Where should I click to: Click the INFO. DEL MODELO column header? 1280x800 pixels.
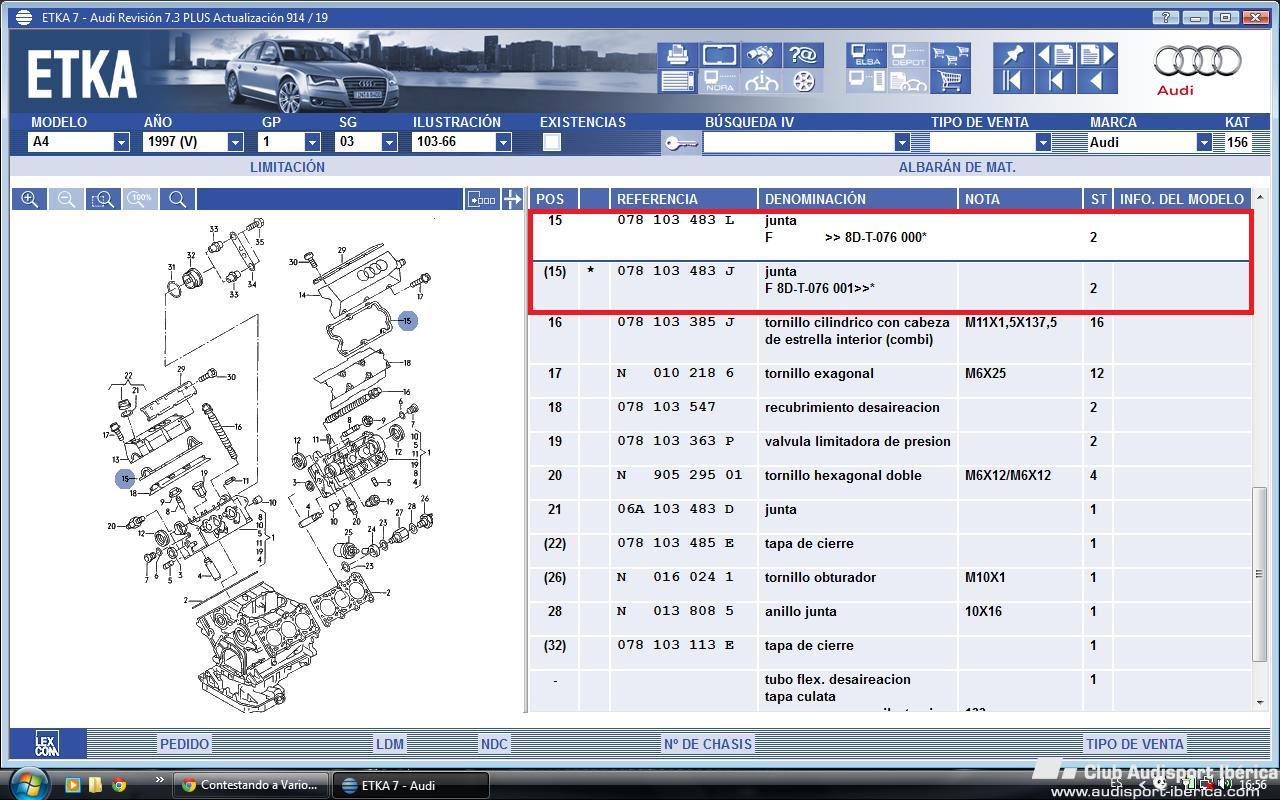point(1181,199)
